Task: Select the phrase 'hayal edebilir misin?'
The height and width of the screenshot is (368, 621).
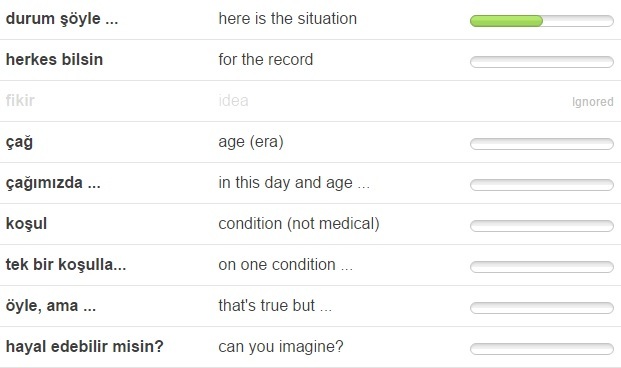Action: point(84,347)
